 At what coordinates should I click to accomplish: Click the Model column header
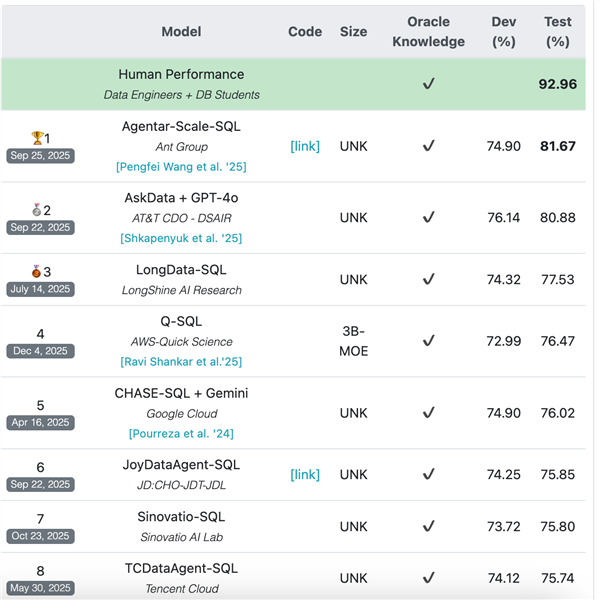181,31
